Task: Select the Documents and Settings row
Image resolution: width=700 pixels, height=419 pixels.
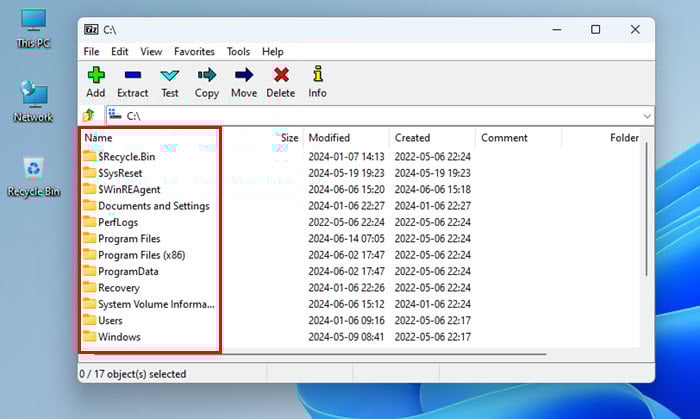Action: tap(361, 206)
